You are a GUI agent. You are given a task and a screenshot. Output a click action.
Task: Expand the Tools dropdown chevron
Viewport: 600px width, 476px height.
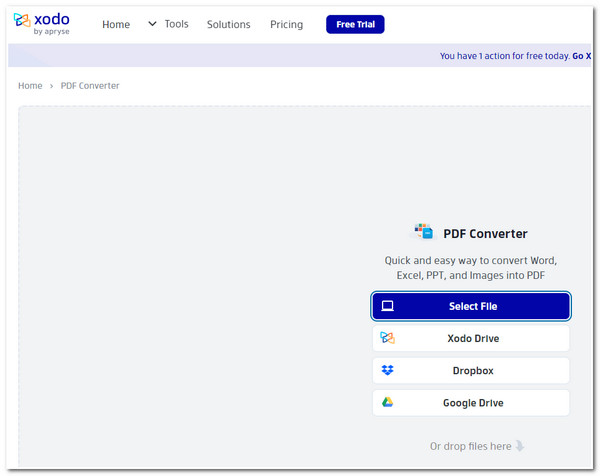[x=152, y=24]
